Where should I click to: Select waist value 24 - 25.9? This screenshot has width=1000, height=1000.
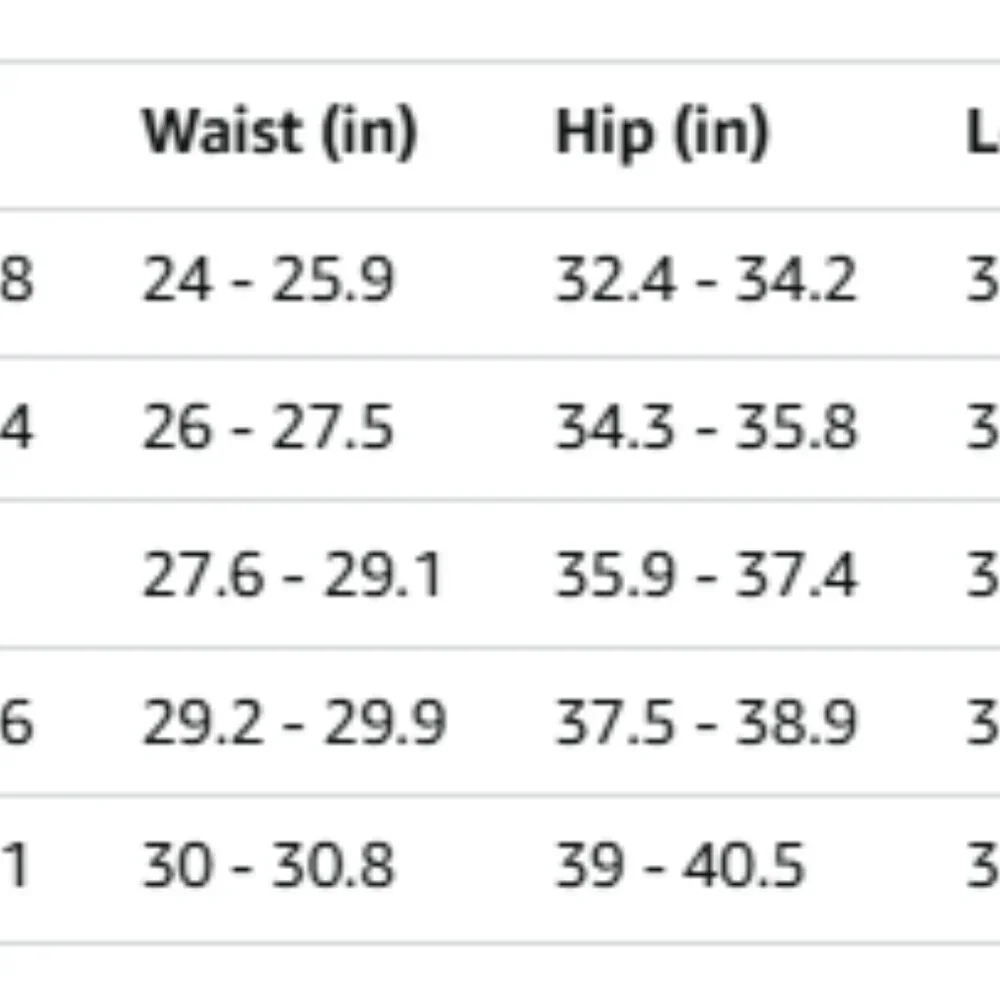coord(268,279)
